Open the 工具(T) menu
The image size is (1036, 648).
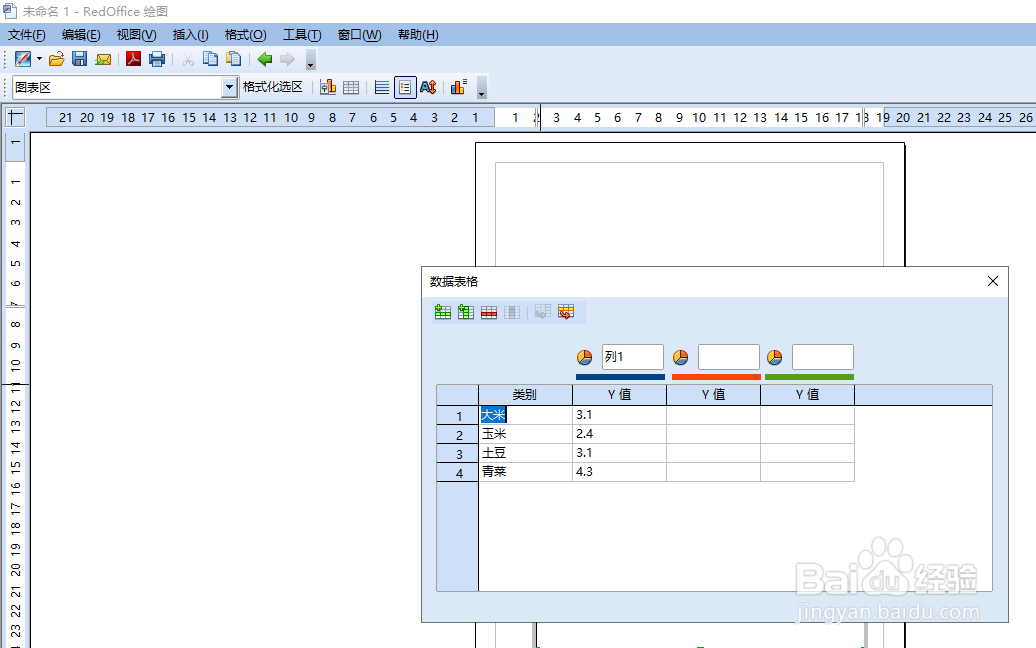click(x=302, y=35)
